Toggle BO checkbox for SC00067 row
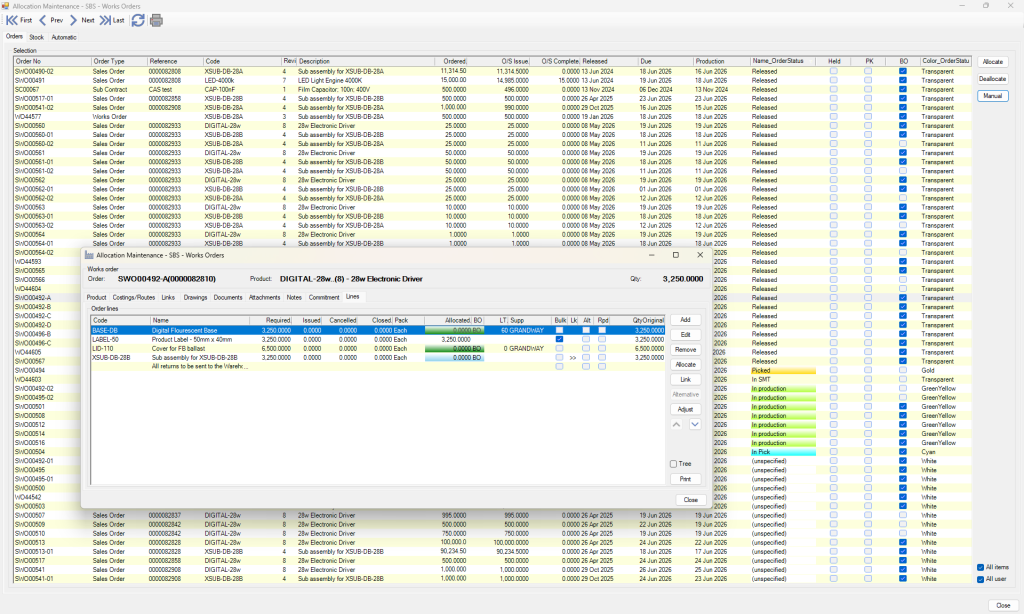The image size is (1024, 614). [903, 89]
